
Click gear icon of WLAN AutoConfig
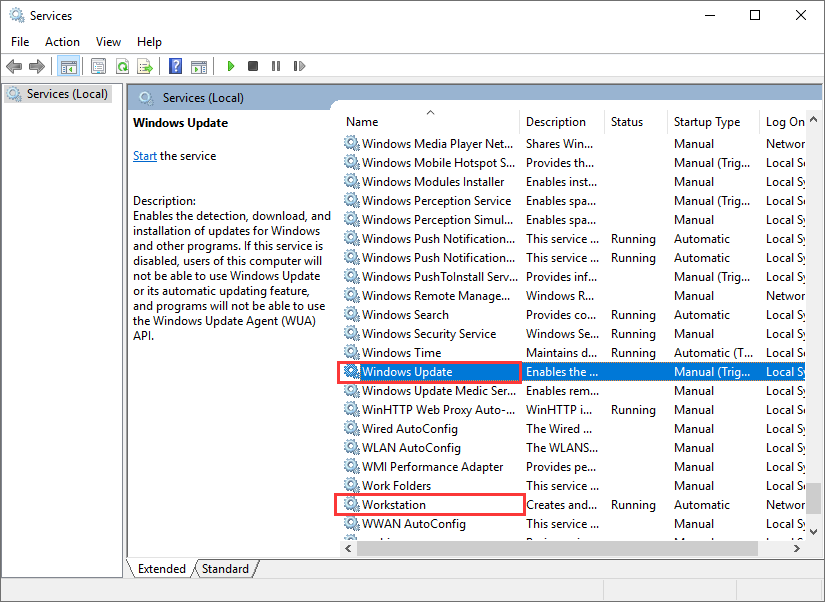351,447
